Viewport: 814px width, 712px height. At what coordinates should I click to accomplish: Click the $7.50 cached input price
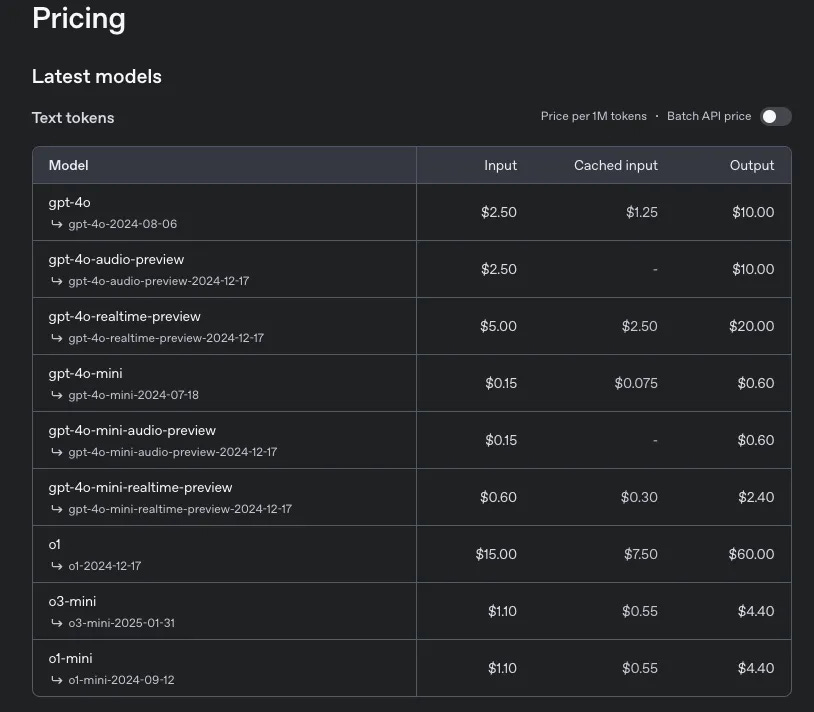click(x=641, y=554)
